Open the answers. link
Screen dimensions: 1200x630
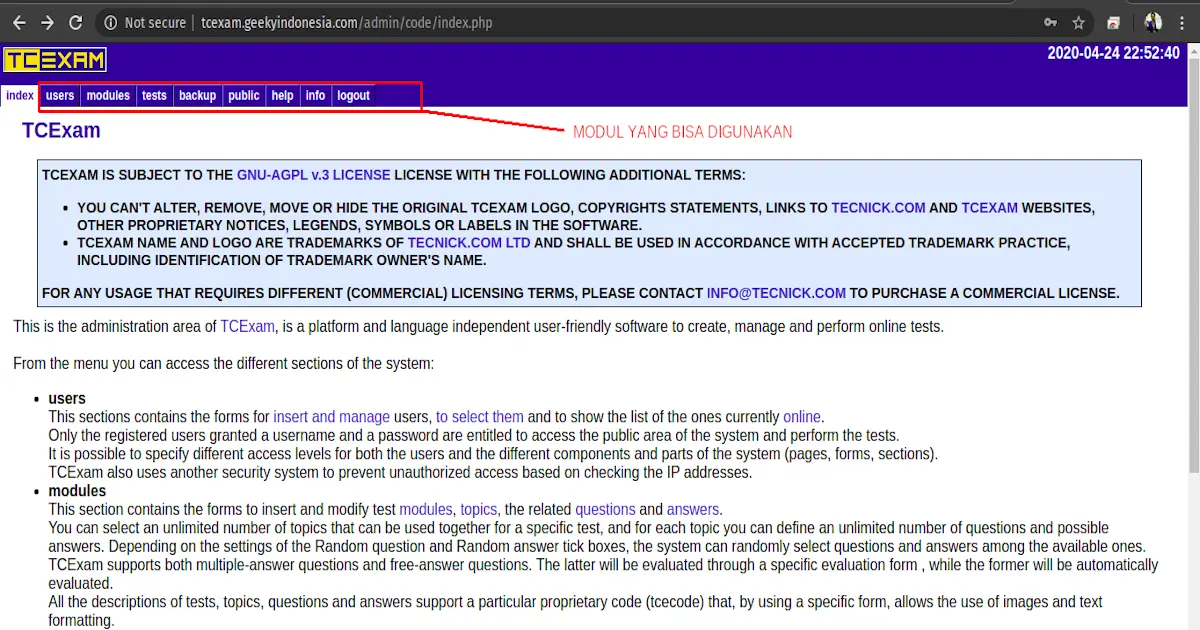coord(695,509)
